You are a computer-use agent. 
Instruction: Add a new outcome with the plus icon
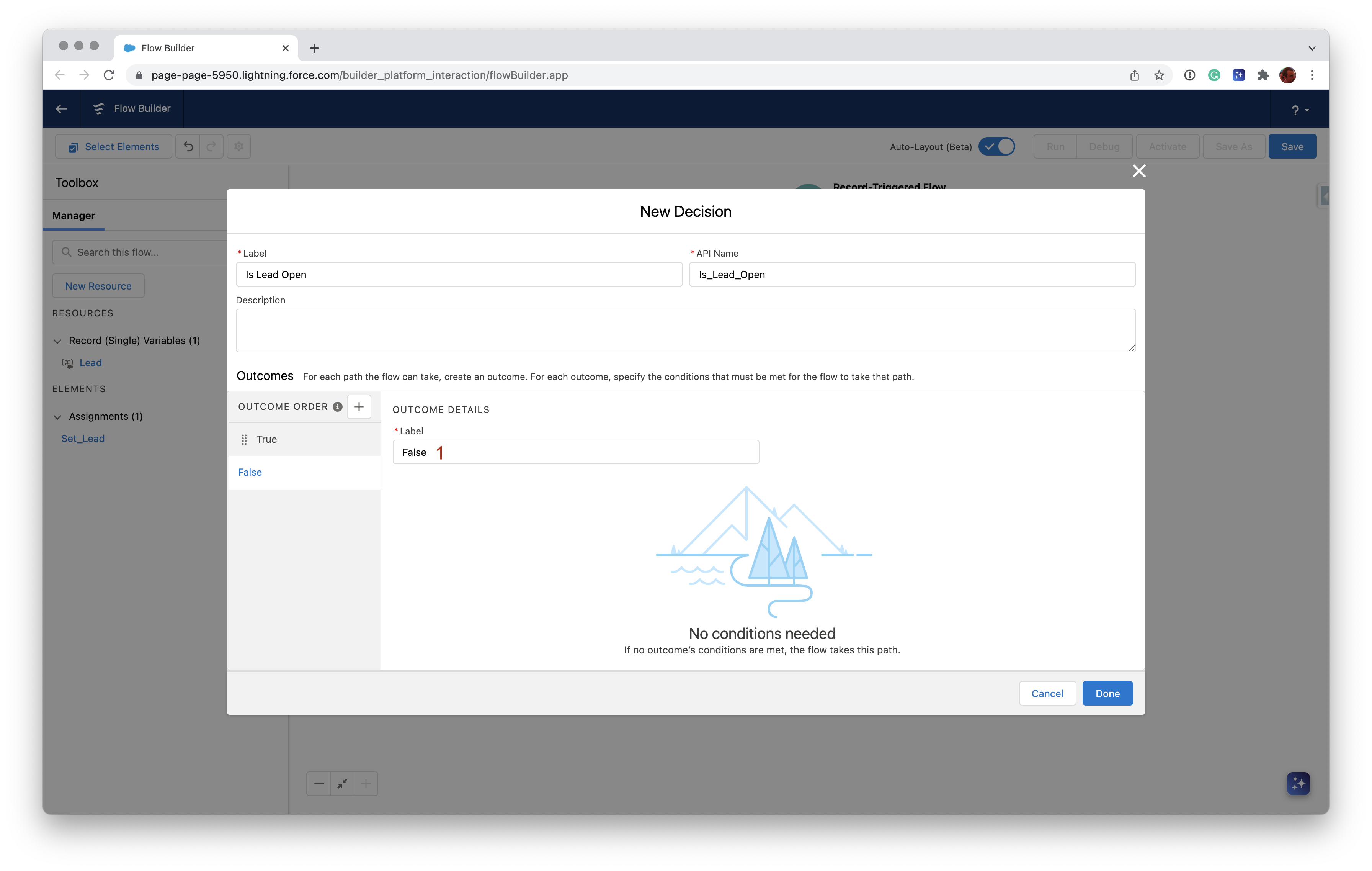[x=359, y=406]
